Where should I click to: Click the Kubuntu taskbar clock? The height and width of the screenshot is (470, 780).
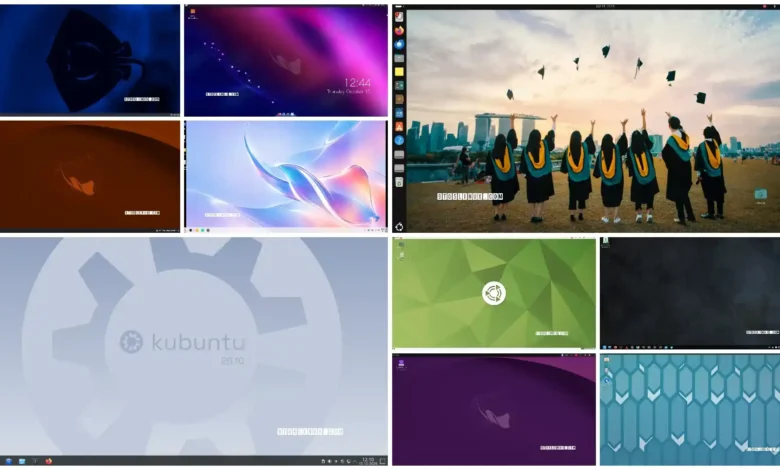point(368,461)
